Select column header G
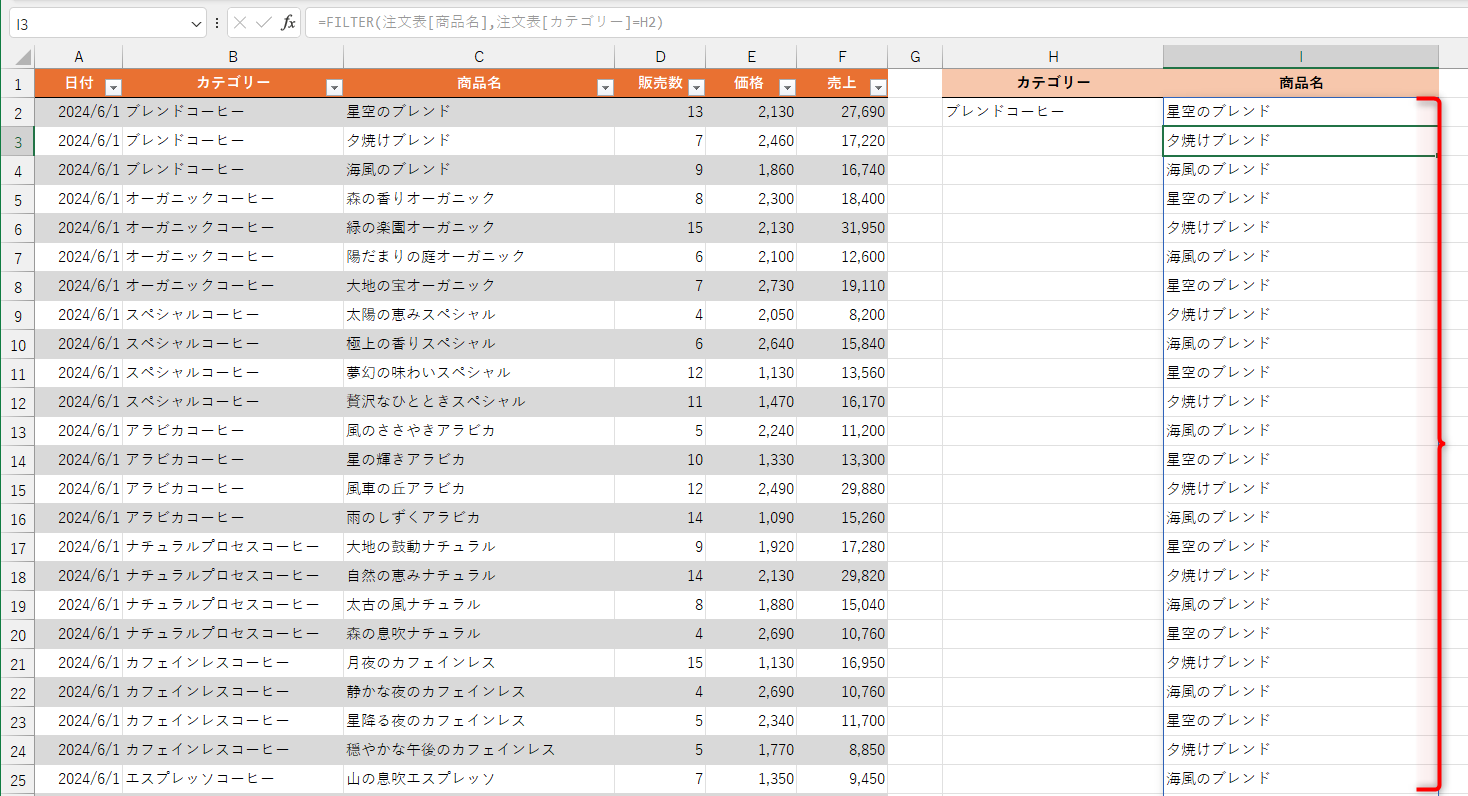Viewport: 1468px width, 796px height. coord(914,56)
